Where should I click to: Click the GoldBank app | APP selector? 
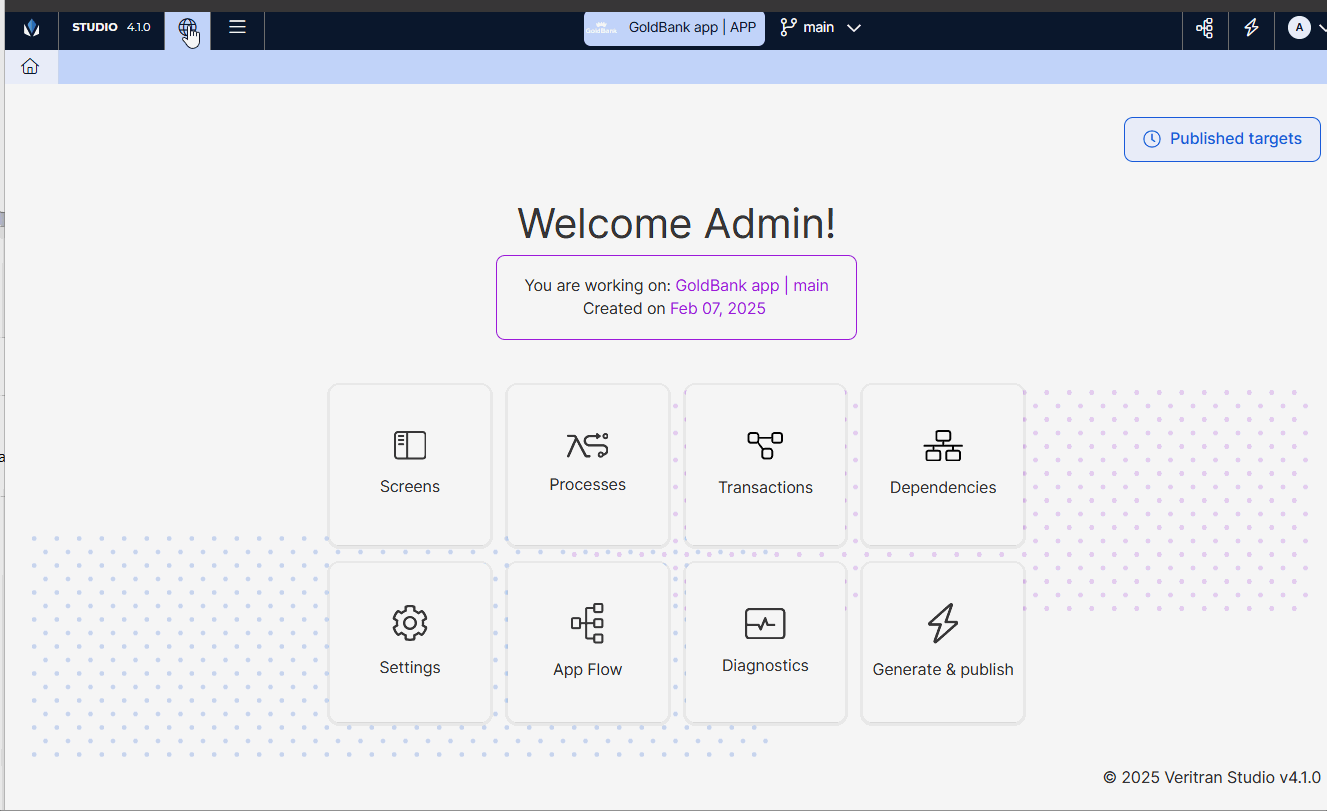674,28
